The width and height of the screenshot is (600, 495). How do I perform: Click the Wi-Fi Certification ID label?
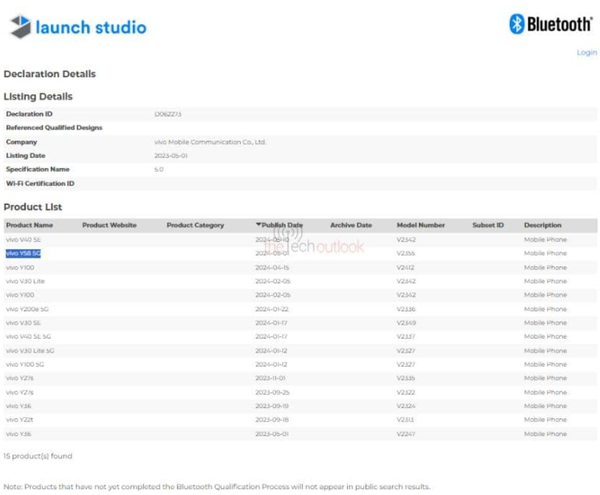(x=40, y=184)
